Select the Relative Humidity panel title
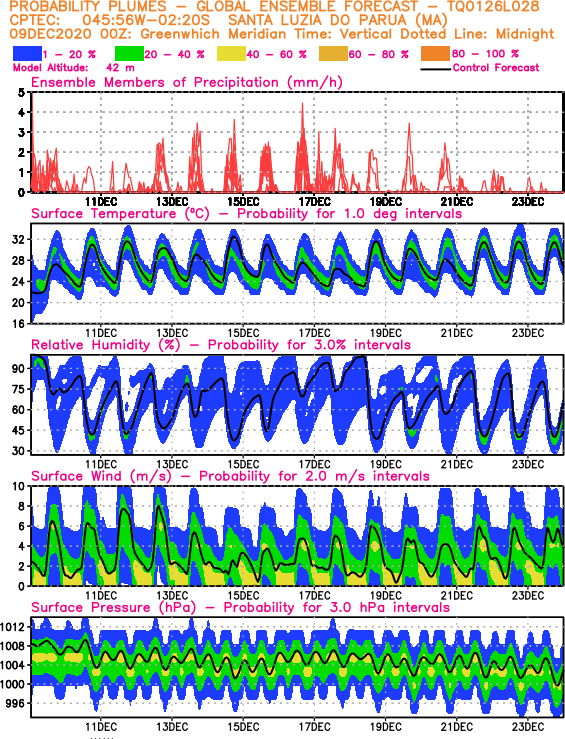 point(221,345)
